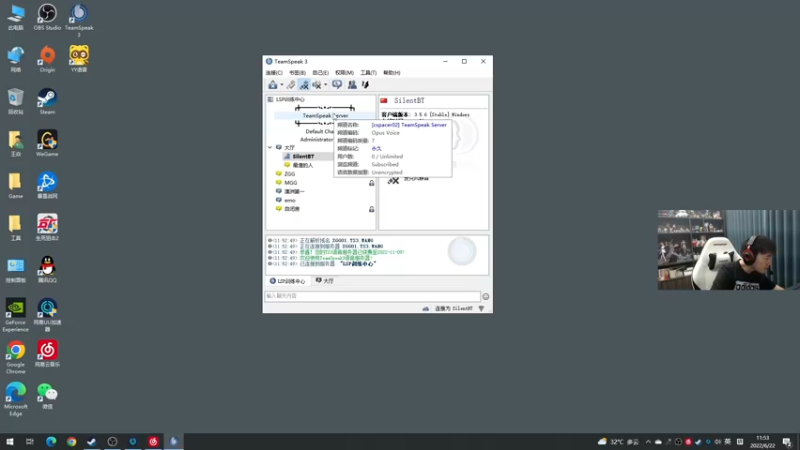Click the Connect toolbar icon in TeamSpeak
Viewport: 800px width, 450px height.
point(273,85)
